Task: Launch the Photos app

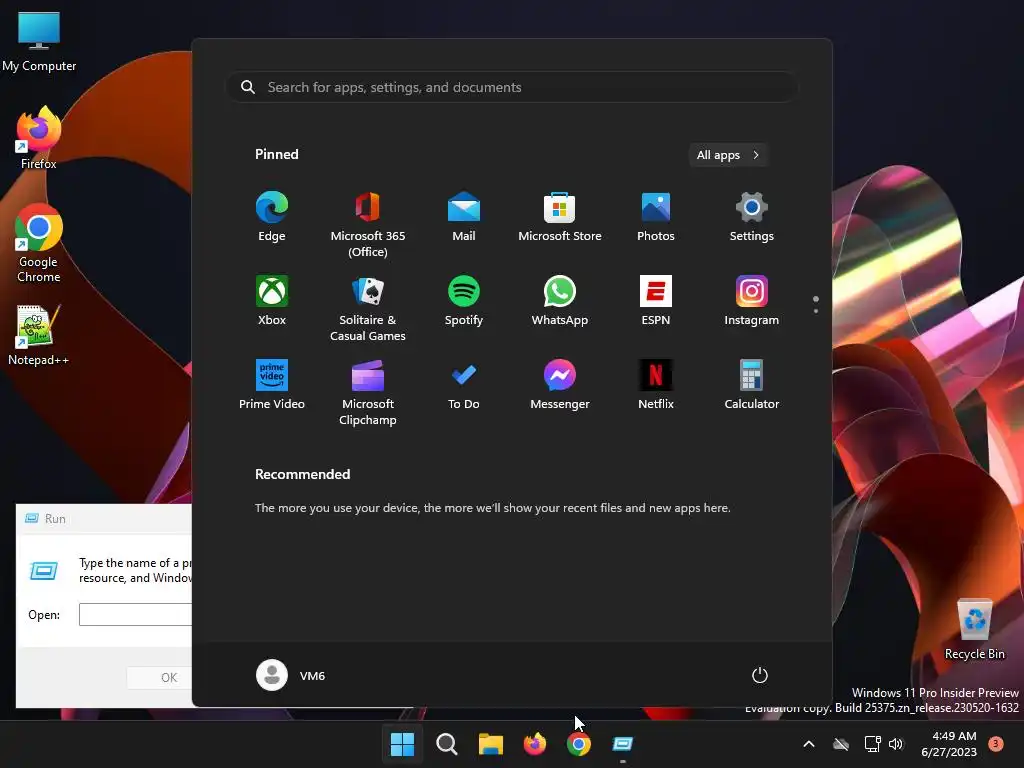Action: pos(656,217)
